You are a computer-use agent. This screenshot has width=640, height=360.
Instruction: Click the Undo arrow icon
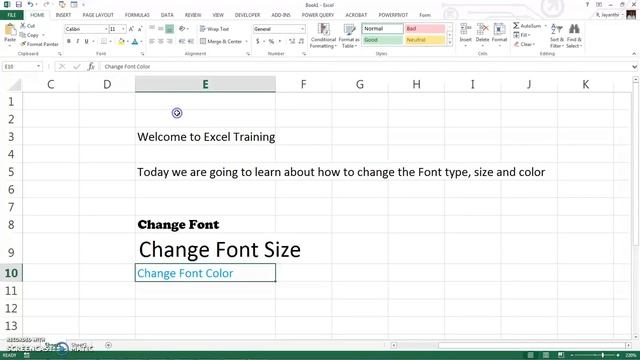31,4
